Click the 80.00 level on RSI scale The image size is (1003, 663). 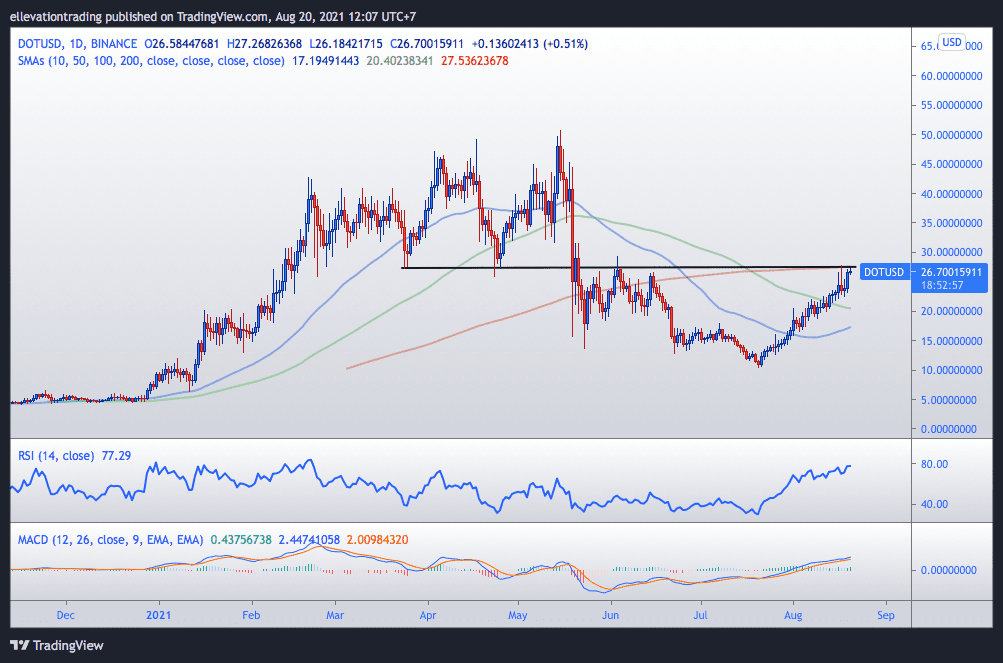pyautogui.click(x=936, y=464)
